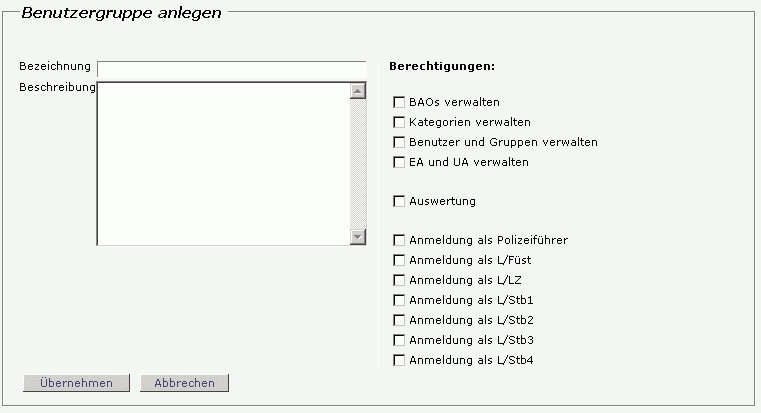Tick Anmeldung als L/Füst checkbox
This screenshot has width=761, height=413.
pyautogui.click(x=399, y=260)
